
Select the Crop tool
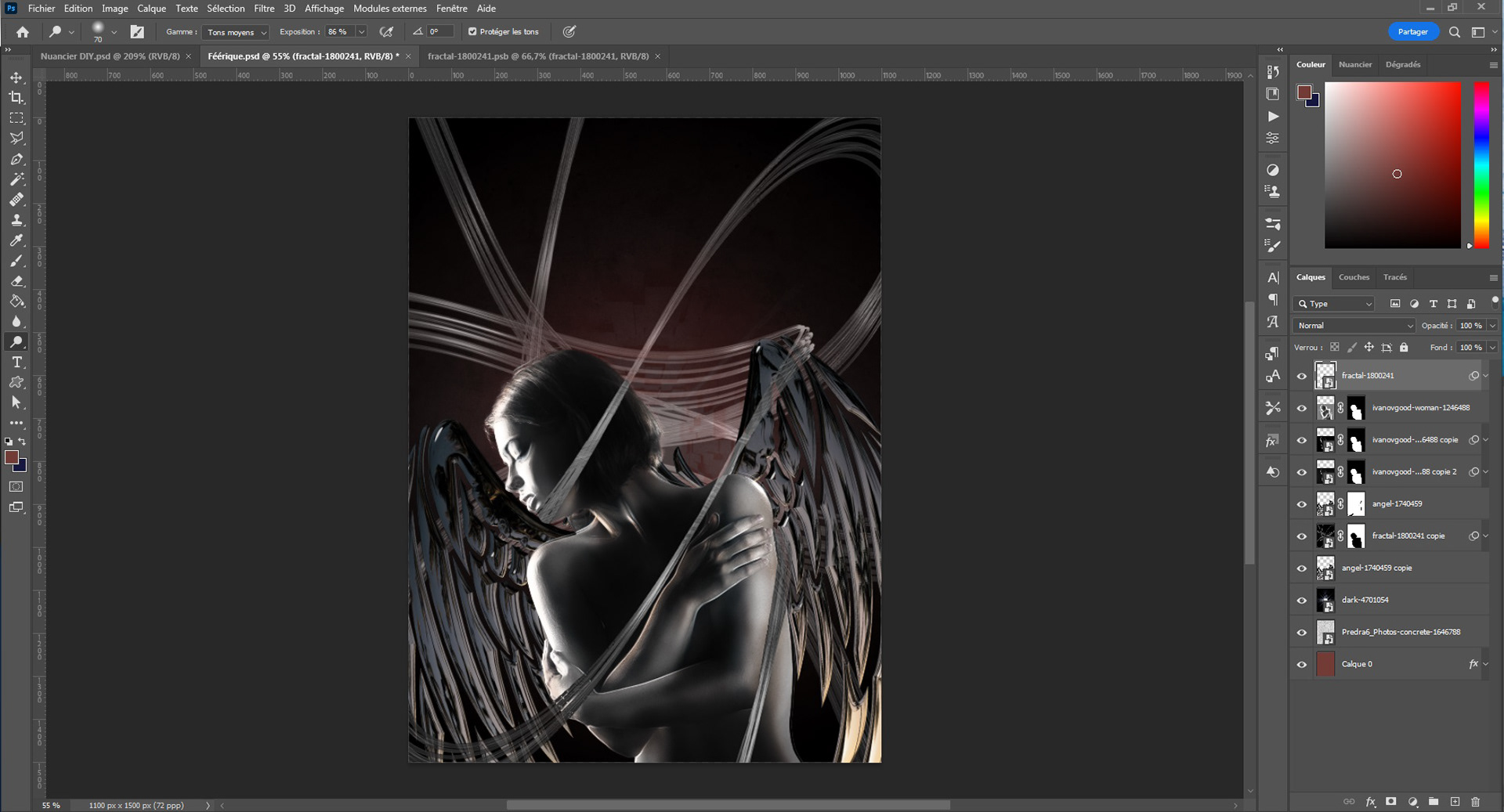click(16, 98)
